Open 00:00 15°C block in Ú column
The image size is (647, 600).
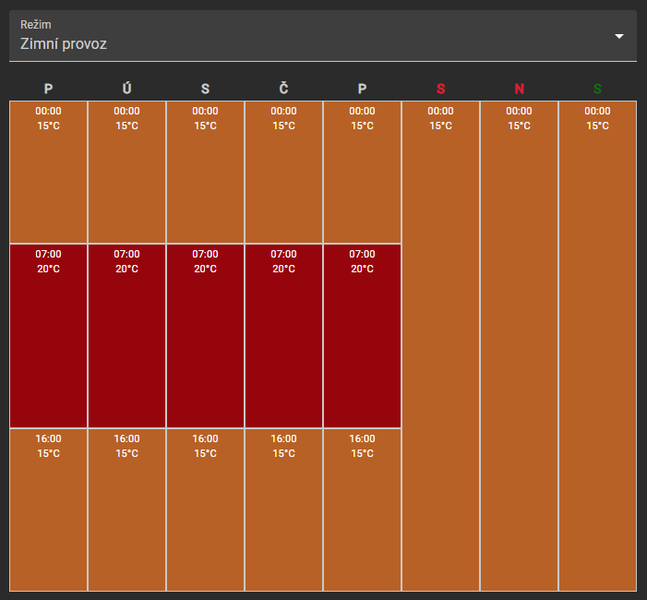(127, 172)
